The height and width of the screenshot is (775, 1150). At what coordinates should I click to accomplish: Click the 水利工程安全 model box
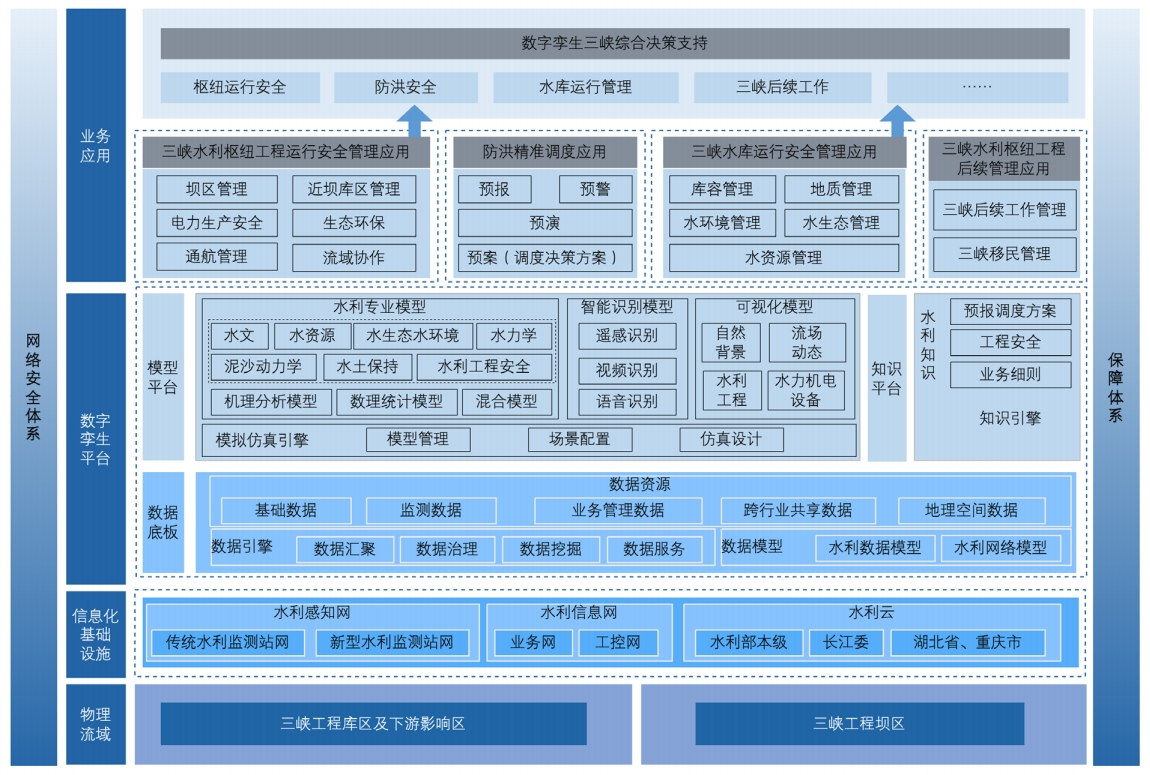pos(484,367)
